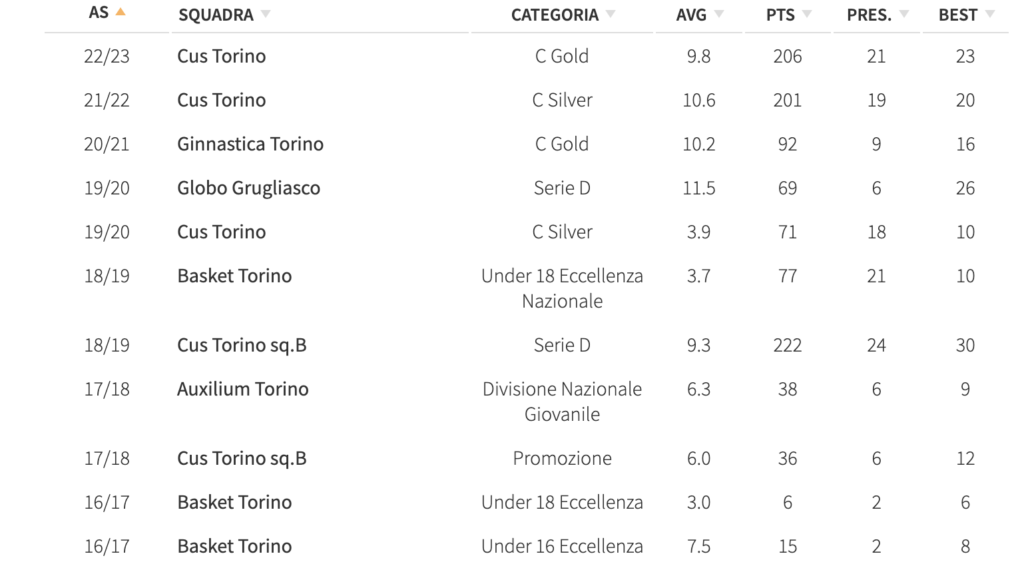Viewport: 1024px width, 570px height.
Task: Click the BEST header label
Action: click(958, 15)
